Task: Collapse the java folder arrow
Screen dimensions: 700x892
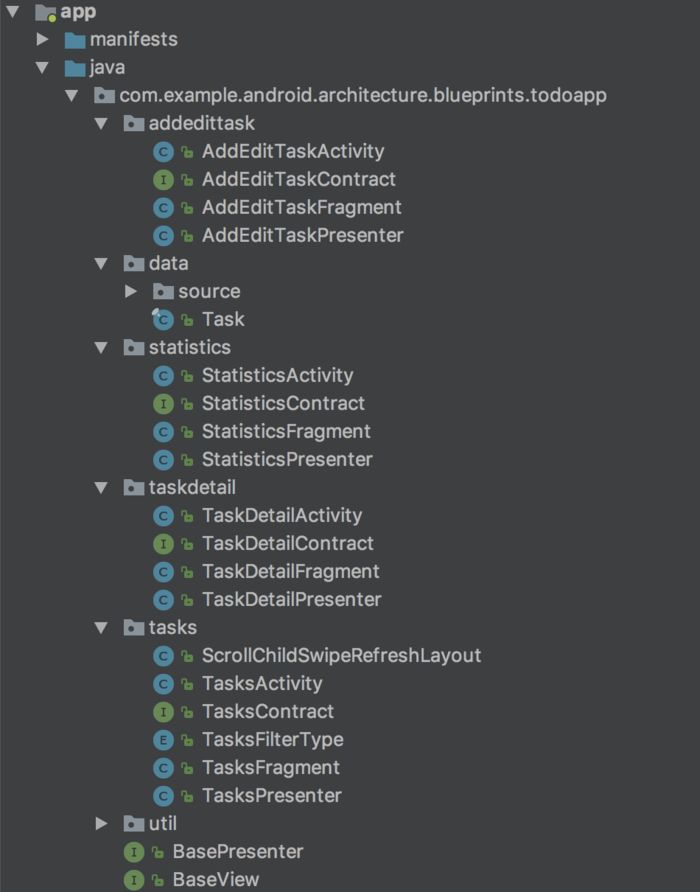Action: [x=42, y=68]
